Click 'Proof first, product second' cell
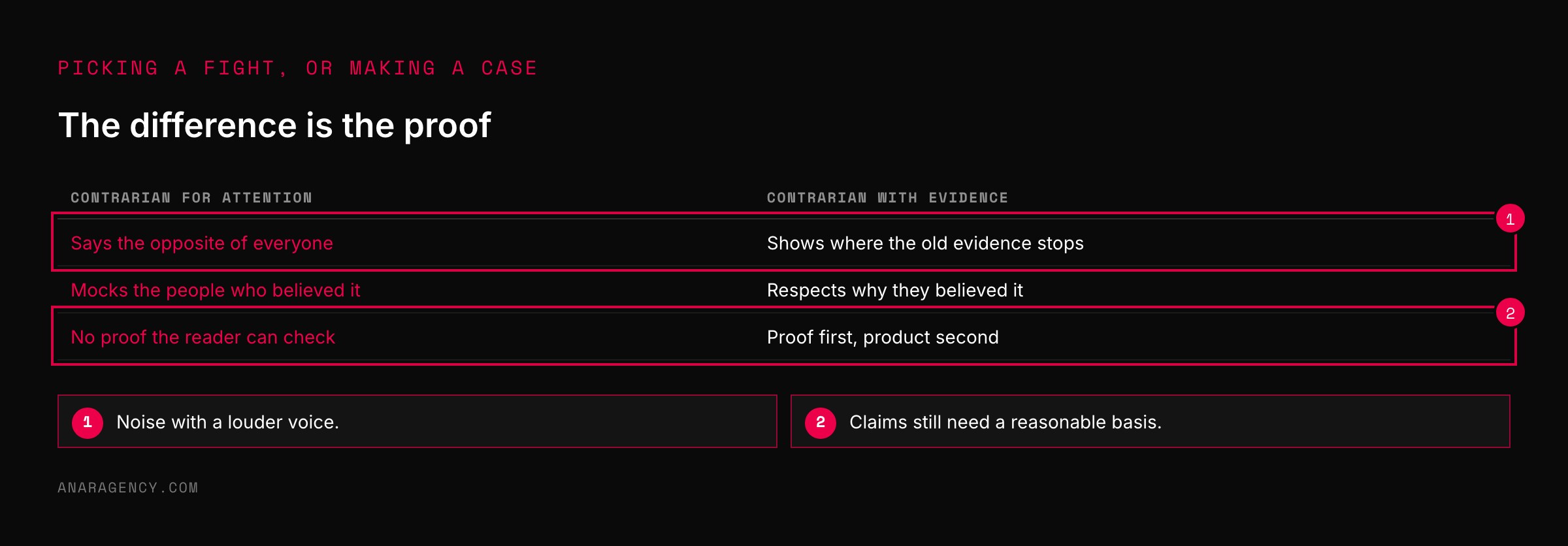1568x546 pixels. click(883, 337)
